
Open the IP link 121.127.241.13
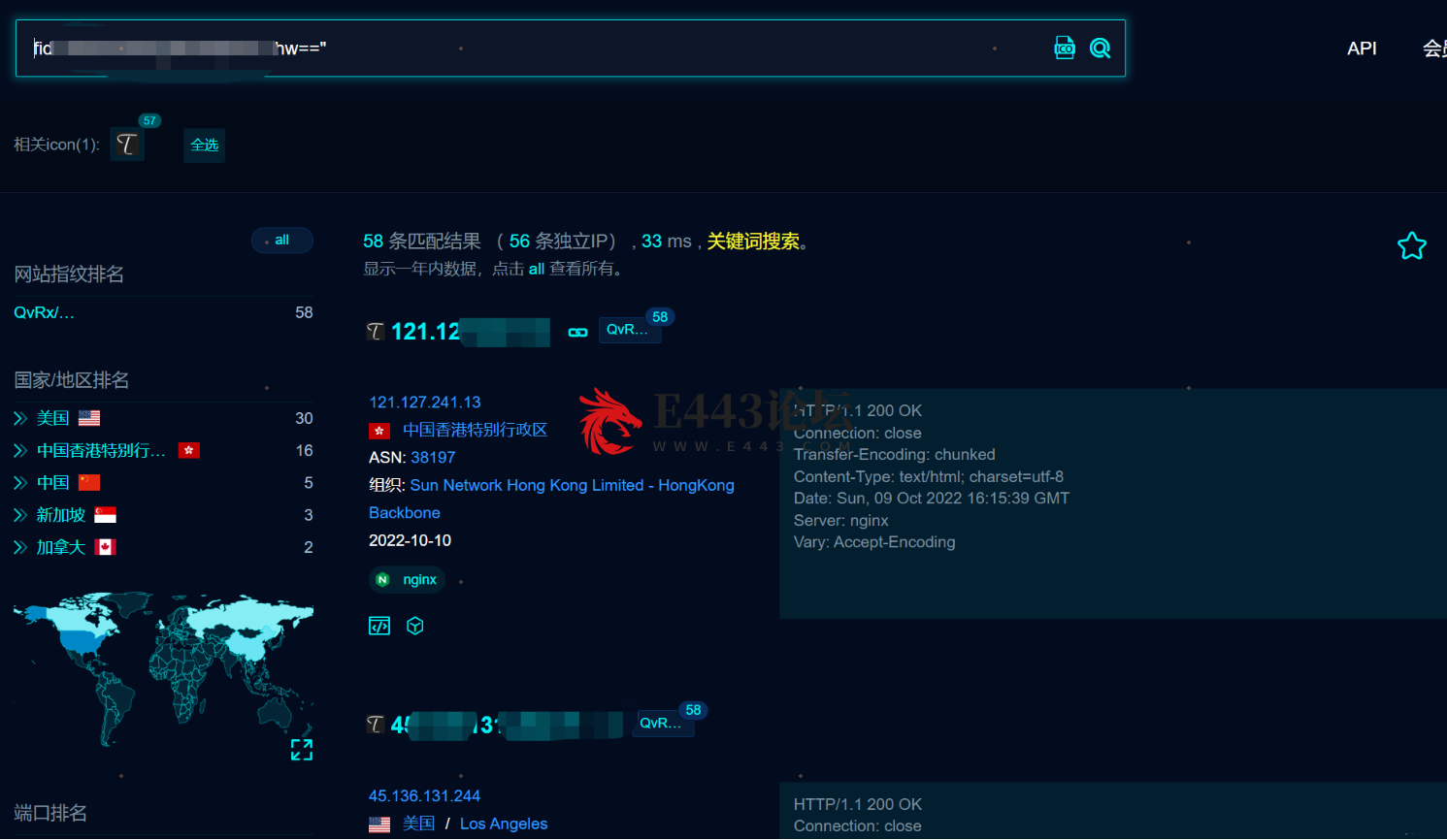[425, 402]
